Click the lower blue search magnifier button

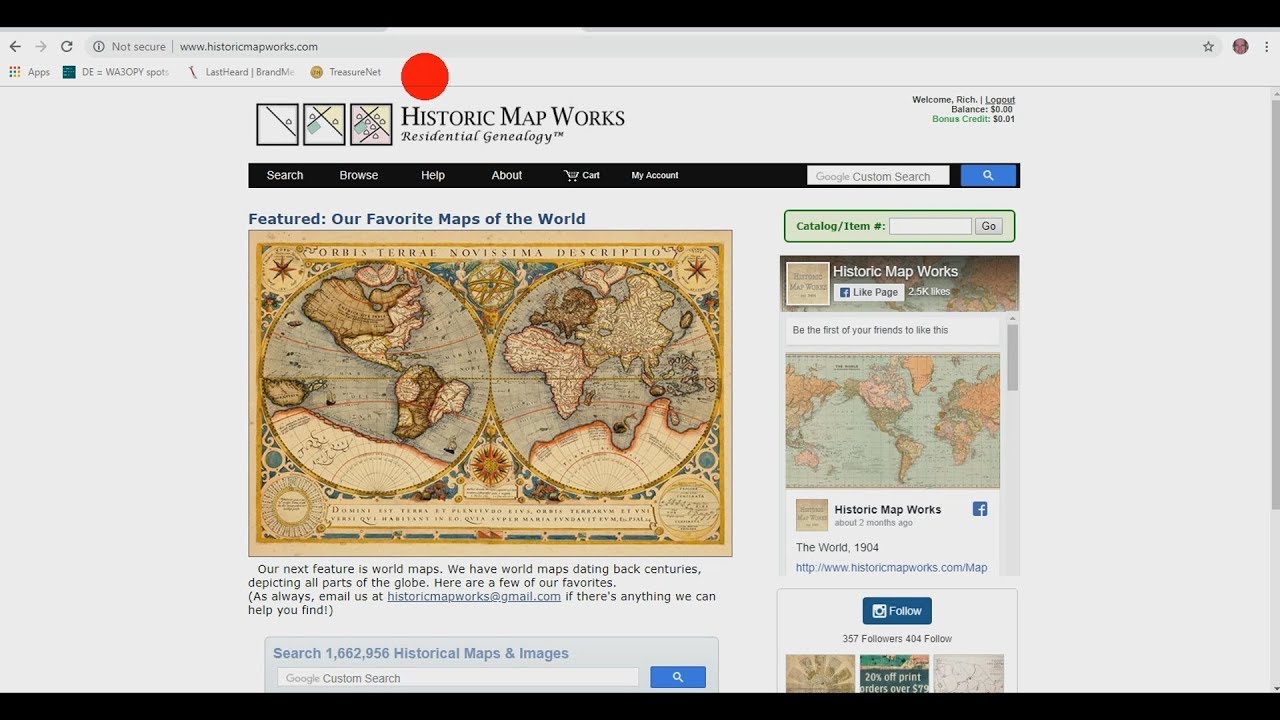[x=678, y=677]
